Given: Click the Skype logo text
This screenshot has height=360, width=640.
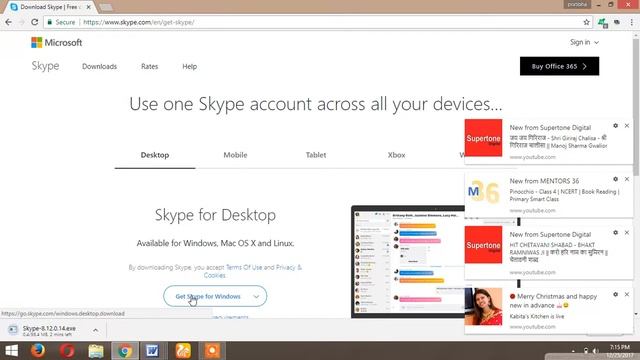Looking at the screenshot, I should 45,66.
